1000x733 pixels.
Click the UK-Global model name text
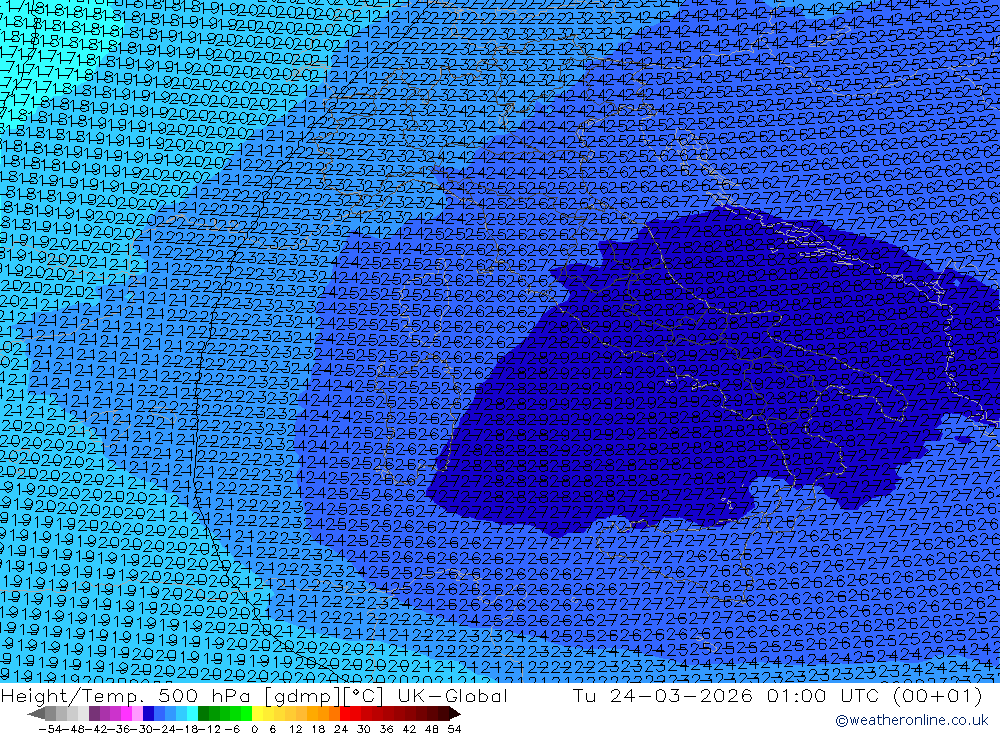click(x=452, y=695)
